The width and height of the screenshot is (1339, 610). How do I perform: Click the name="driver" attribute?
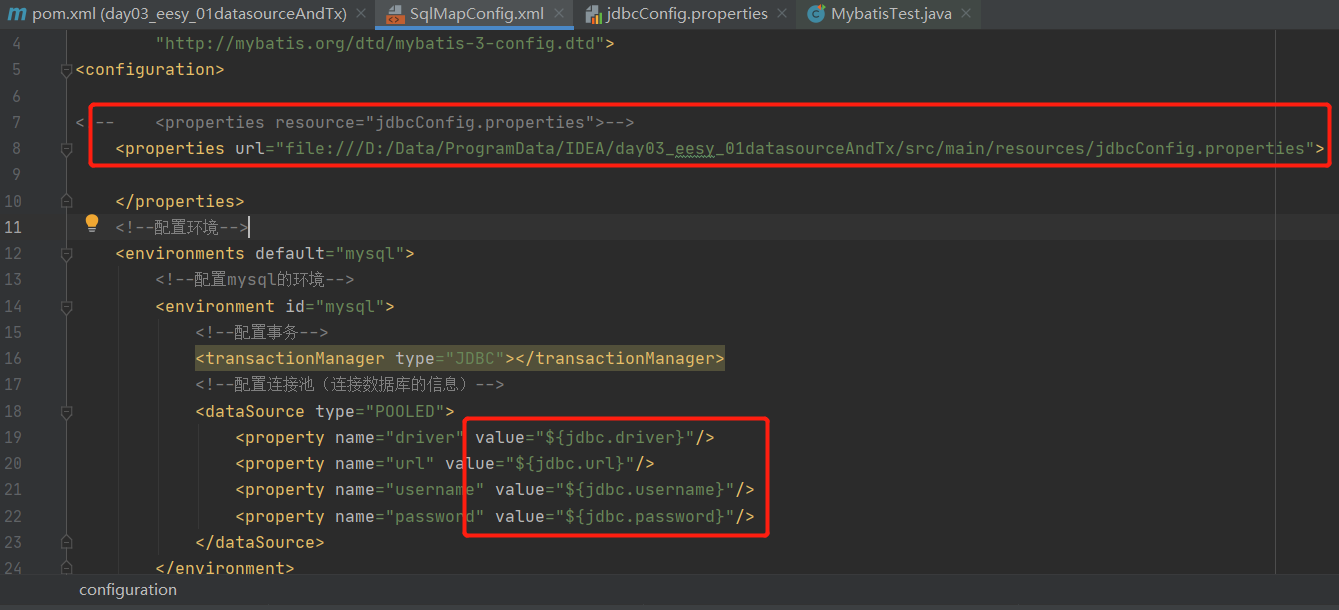(400, 438)
